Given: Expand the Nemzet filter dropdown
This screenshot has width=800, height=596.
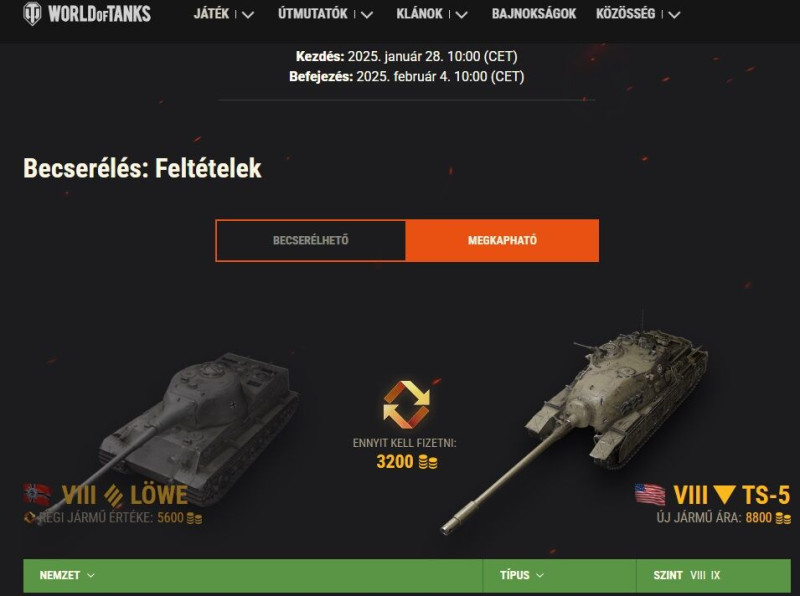Looking at the screenshot, I should pyautogui.click(x=67, y=575).
